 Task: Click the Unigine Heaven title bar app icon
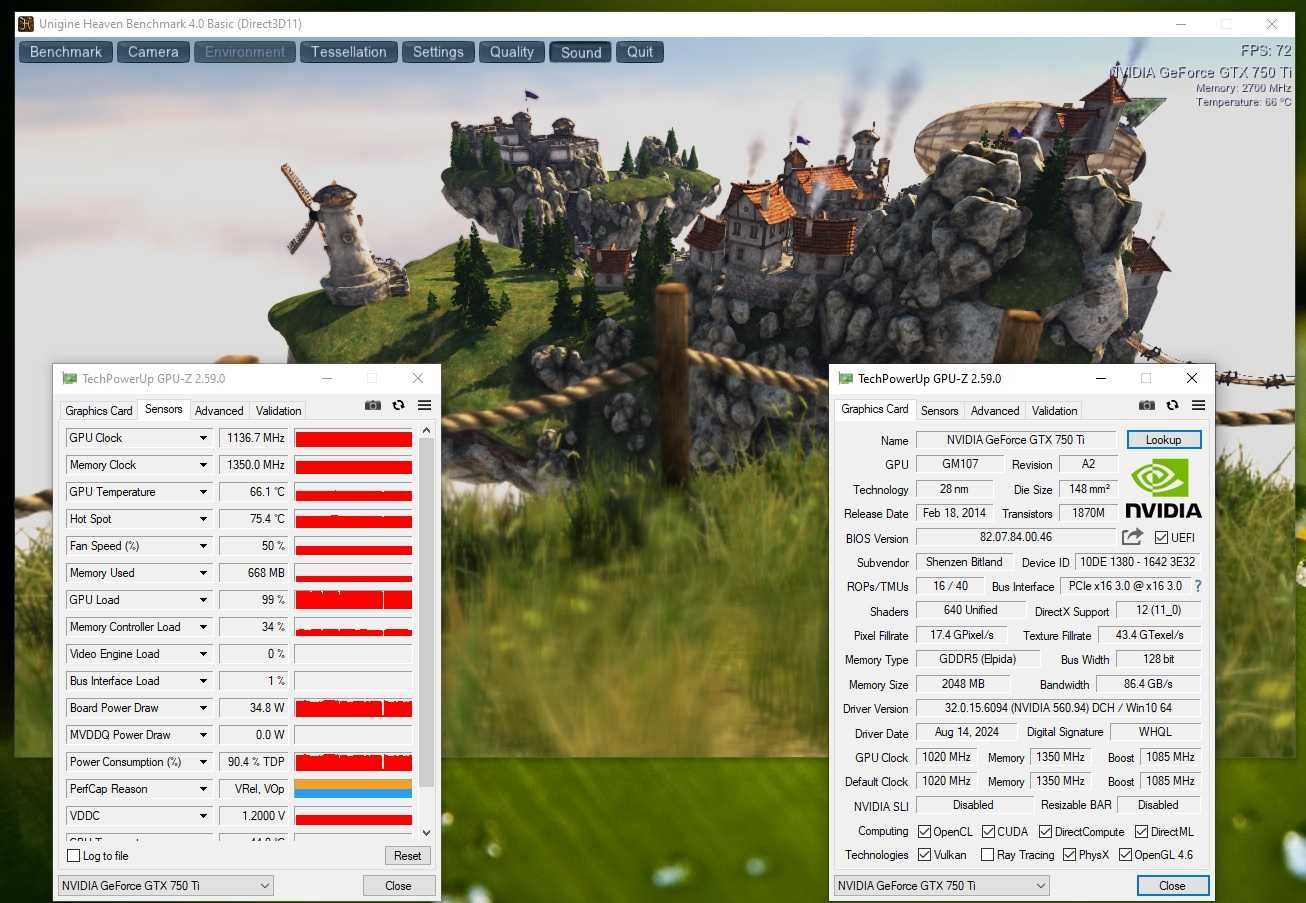(25, 24)
